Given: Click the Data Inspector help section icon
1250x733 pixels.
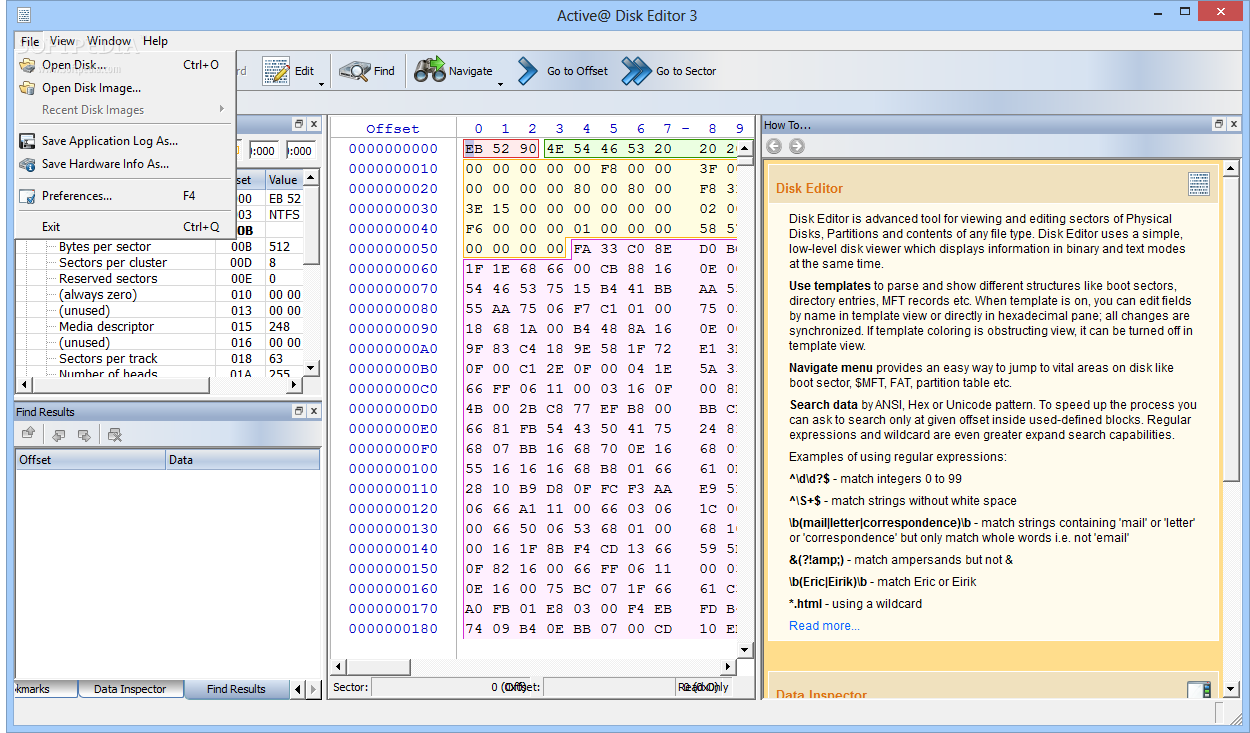Looking at the screenshot, I should [1199, 690].
